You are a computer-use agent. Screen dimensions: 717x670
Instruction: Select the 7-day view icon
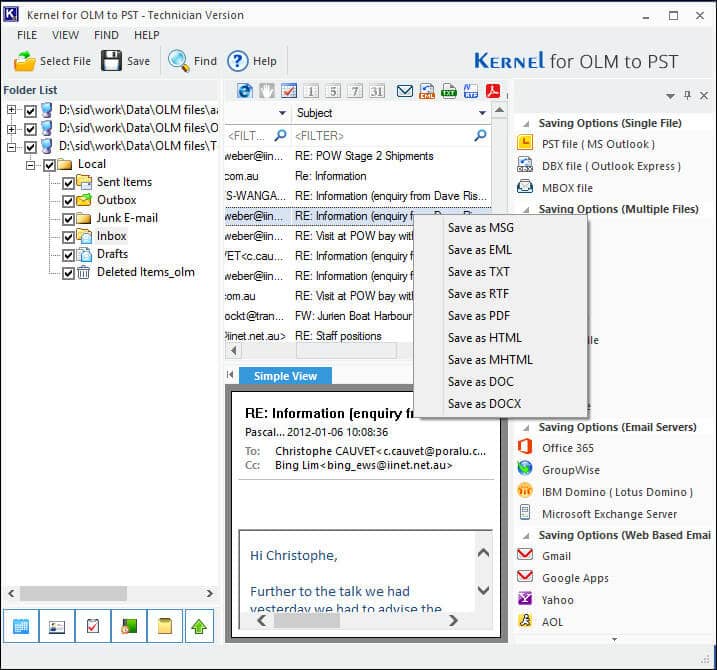point(355,91)
